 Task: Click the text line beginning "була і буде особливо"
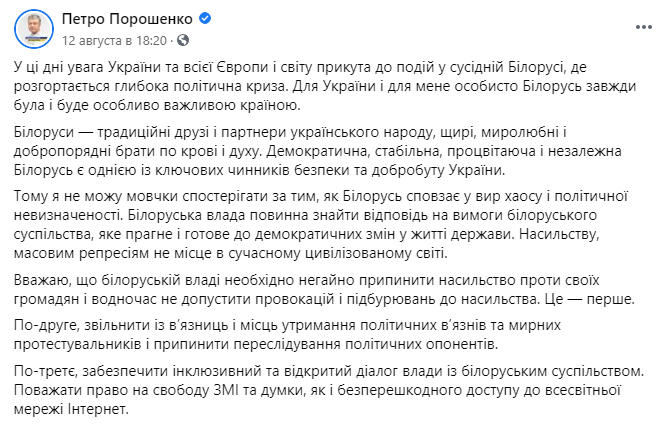click(157, 105)
